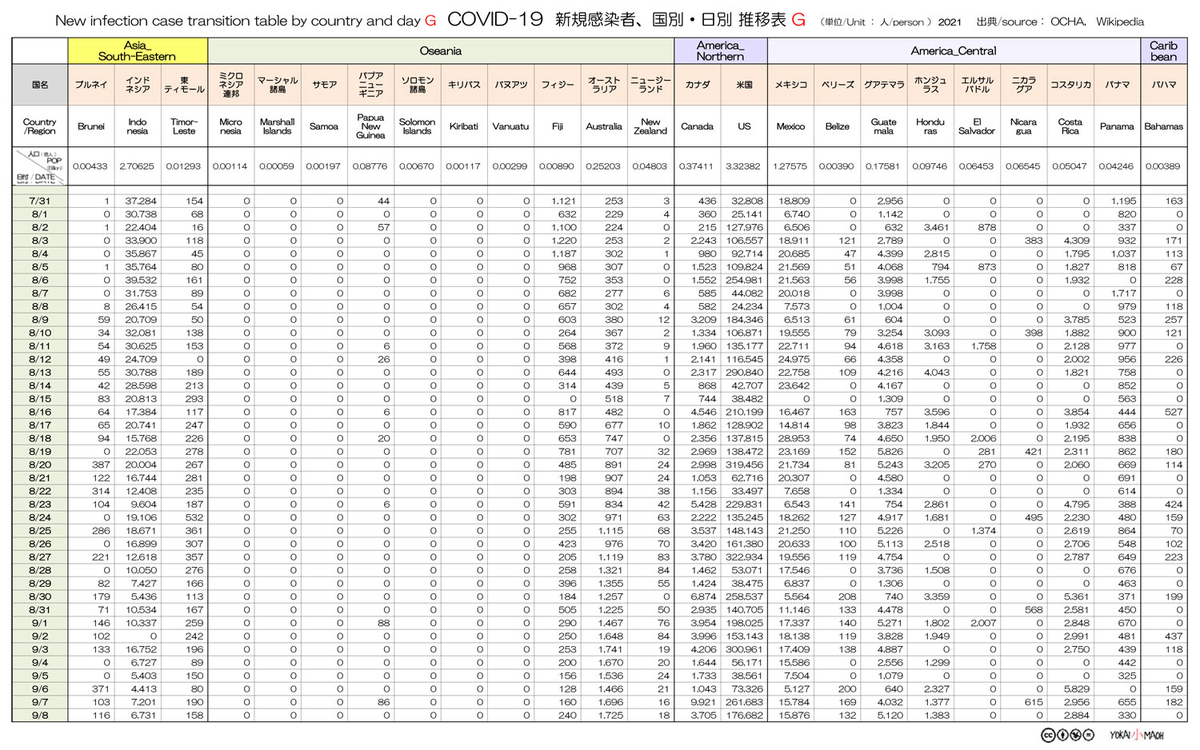Select the 9/1 date row label
The image size is (1200, 750).
pos(40,622)
